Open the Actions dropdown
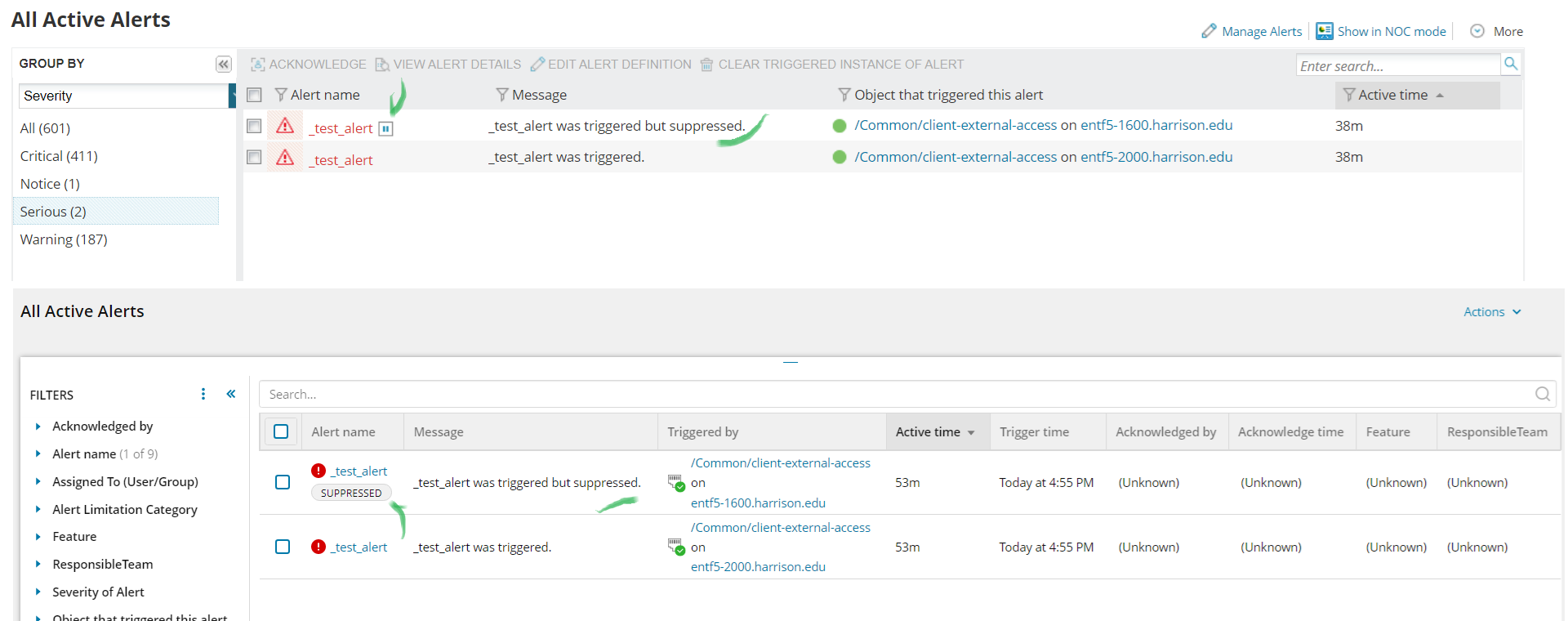 point(1492,312)
